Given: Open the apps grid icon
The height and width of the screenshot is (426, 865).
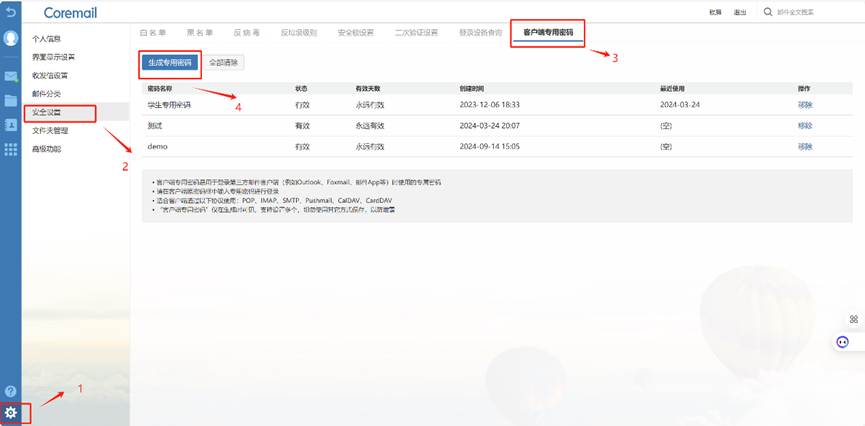Looking at the screenshot, I should [11, 149].
